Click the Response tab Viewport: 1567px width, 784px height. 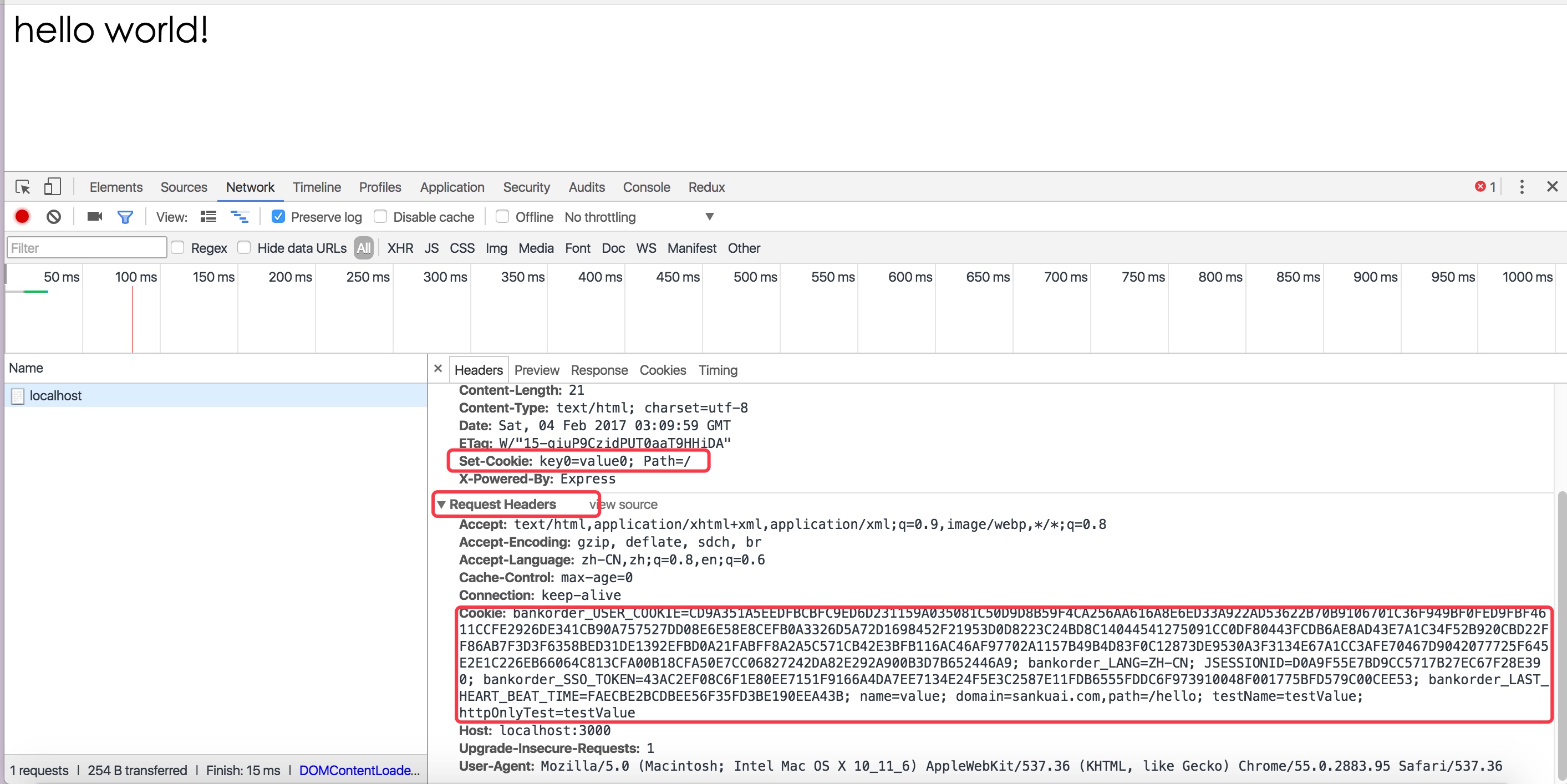(598, 370)
